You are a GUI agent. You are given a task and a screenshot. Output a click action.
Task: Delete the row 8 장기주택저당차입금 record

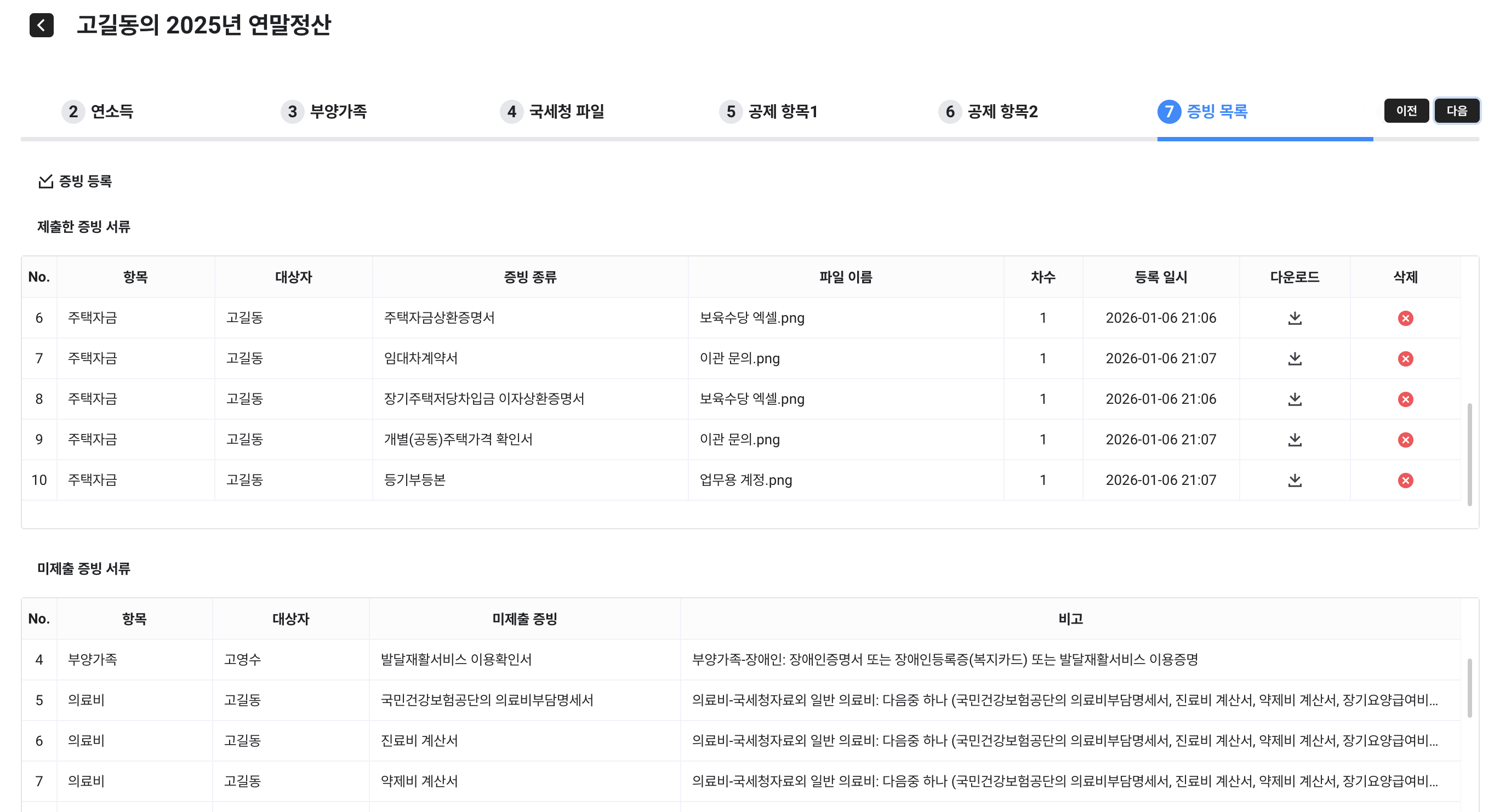point(1405,399)
